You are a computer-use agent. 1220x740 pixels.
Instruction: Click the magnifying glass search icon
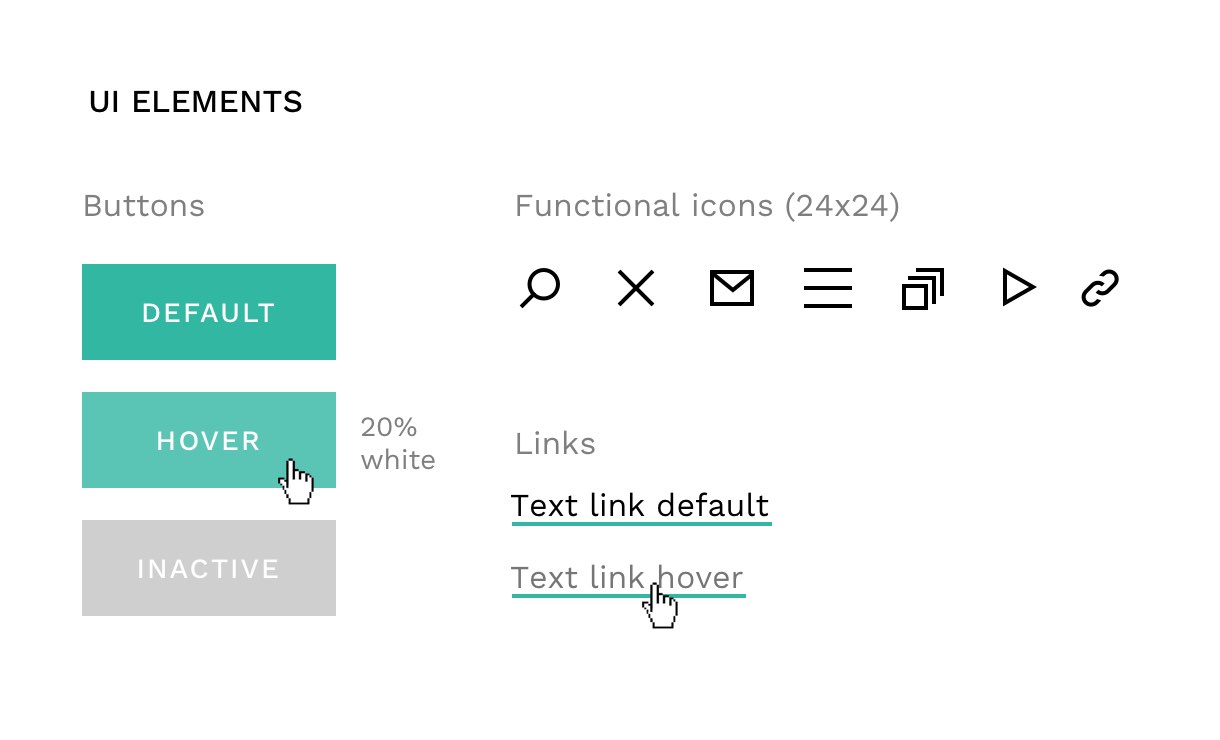point(540,288)
